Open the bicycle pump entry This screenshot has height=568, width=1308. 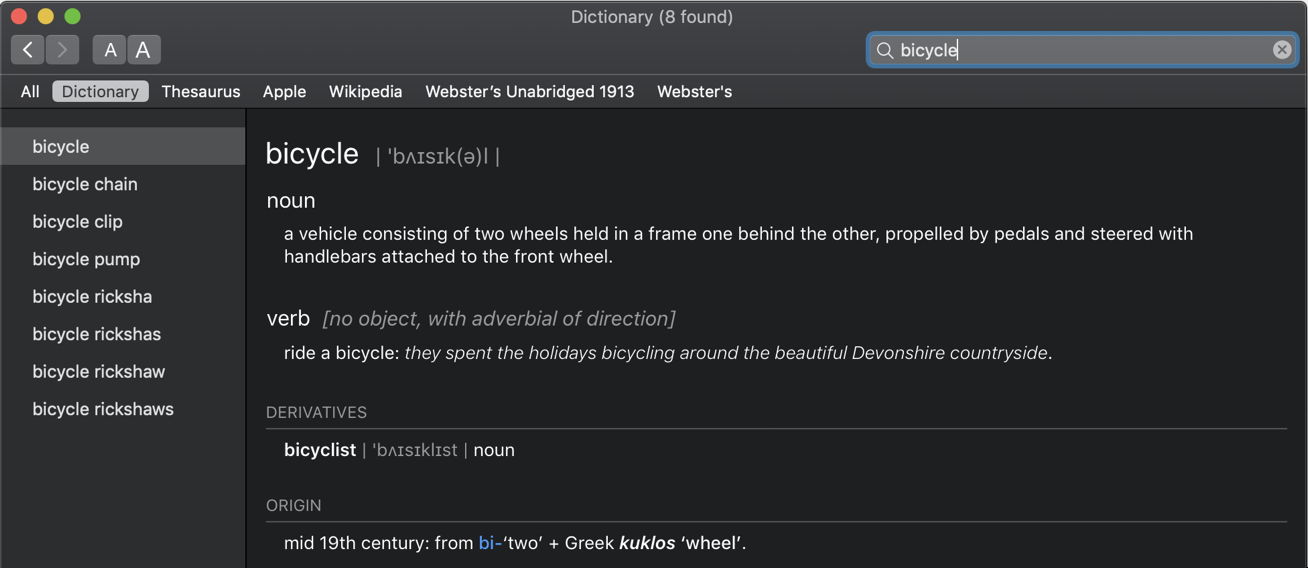click(86, 259)
